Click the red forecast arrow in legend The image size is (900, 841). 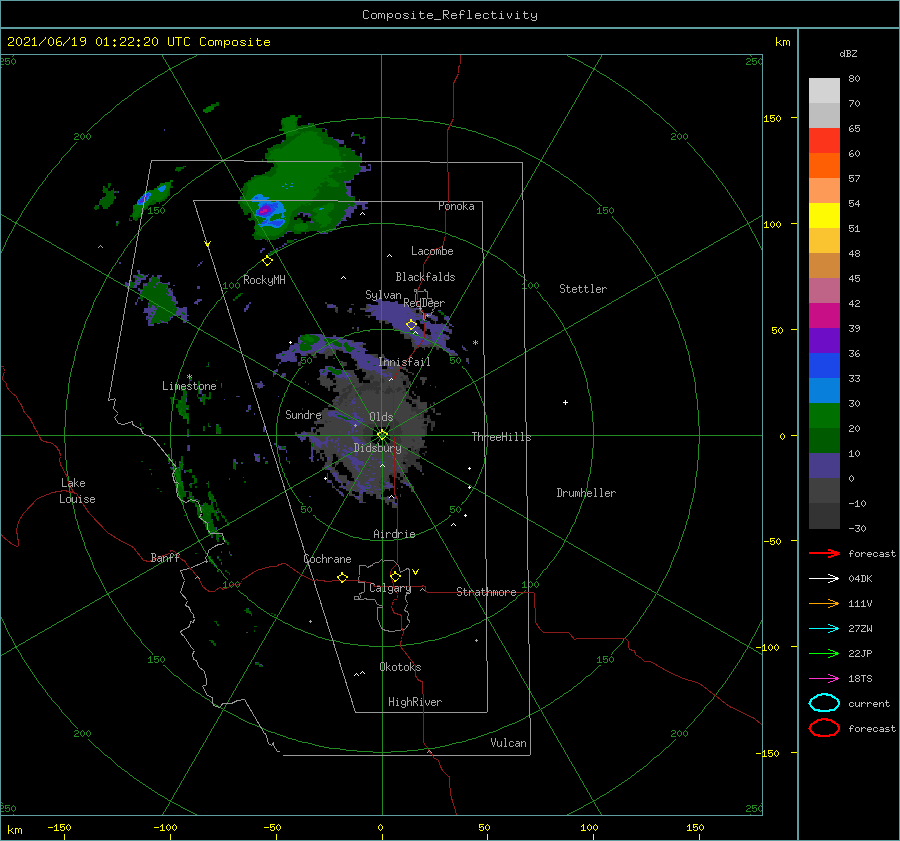click(x=824, y=553)
